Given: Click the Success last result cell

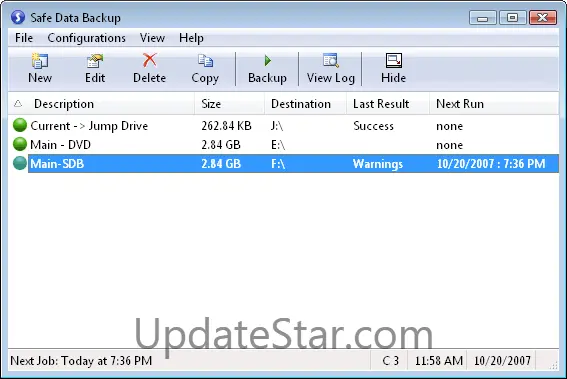Looking at the screenshot, I should pyautogui.click(x=373, y=126).
